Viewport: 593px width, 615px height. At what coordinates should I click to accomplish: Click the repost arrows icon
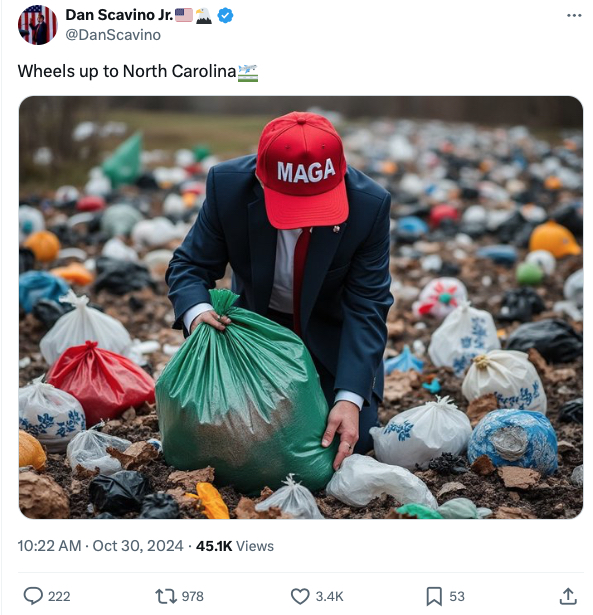pyautogui.click(x=166, y=596)
